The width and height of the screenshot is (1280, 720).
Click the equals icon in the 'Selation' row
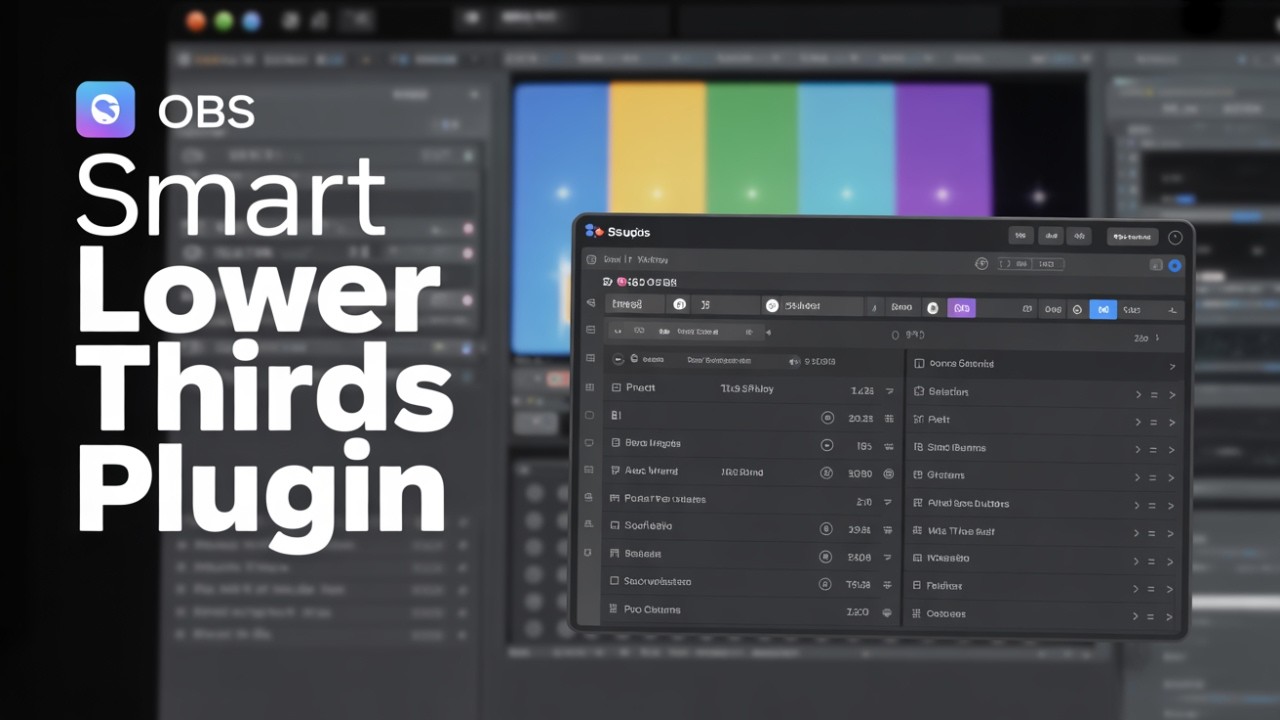pyautogui.click(x=1154, y=395)
